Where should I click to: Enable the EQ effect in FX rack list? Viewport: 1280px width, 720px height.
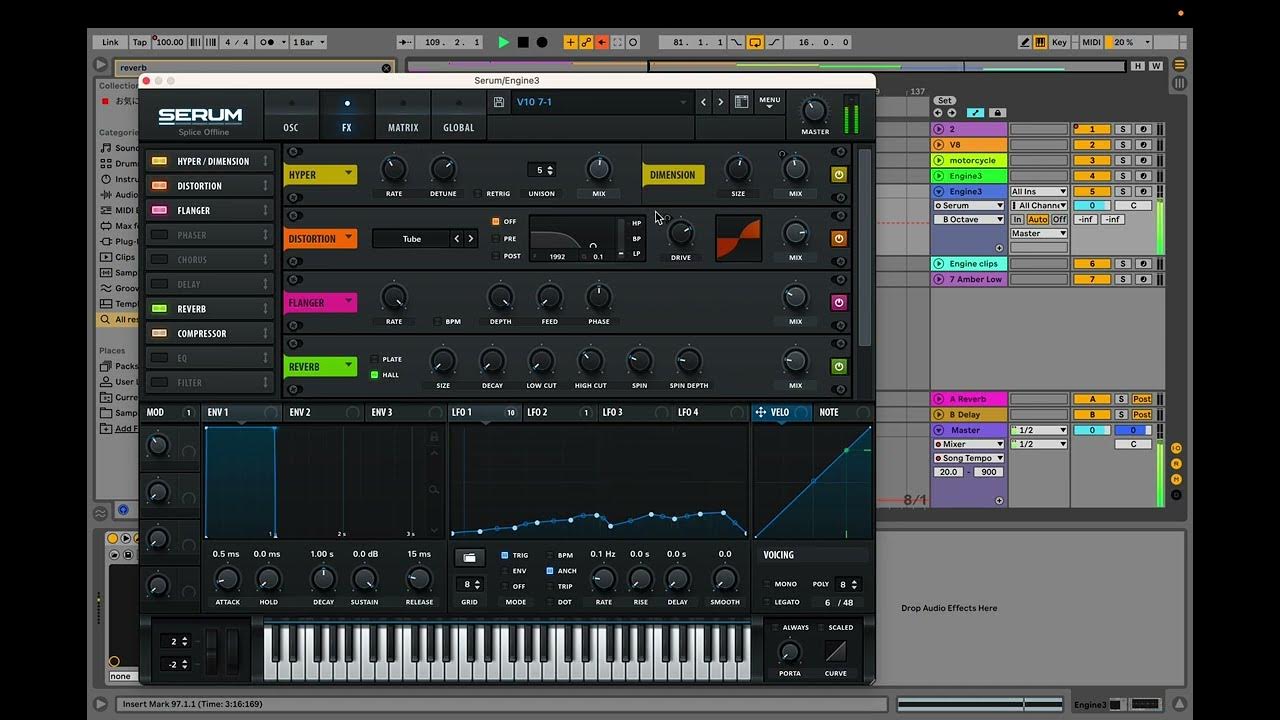click(159, 358)
